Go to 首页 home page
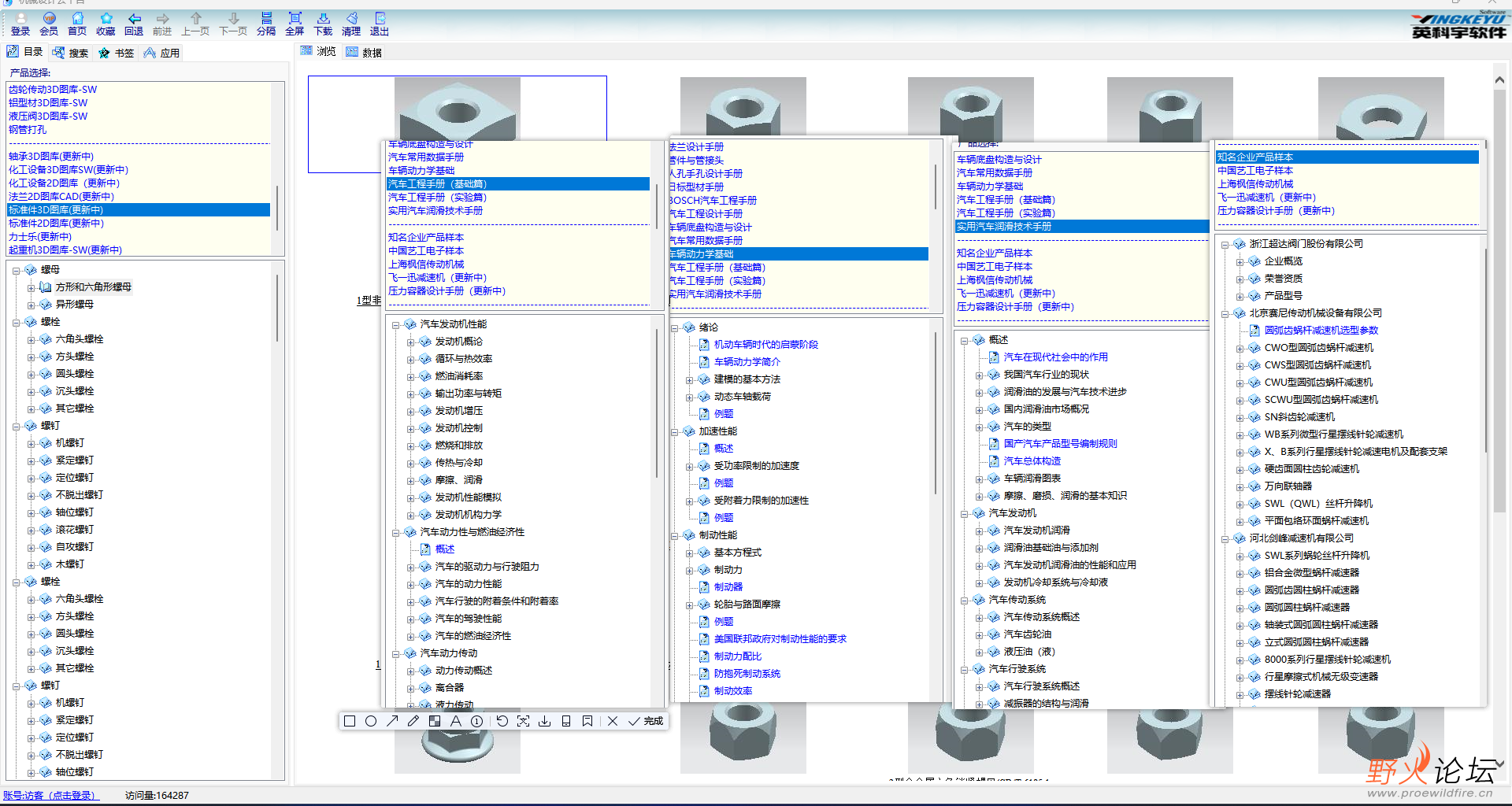Image resolution: width=1512 pixels, height=806 pixels. point(77,24)
